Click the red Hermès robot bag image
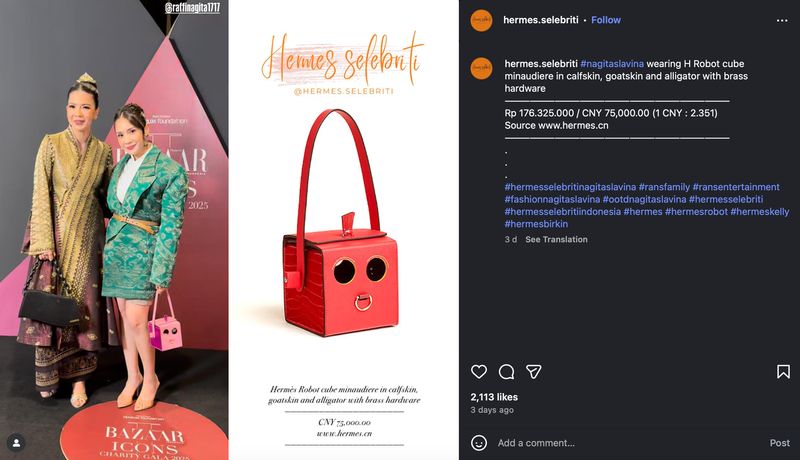The width and height of the screenshot is (800, 460). (342, 223)
